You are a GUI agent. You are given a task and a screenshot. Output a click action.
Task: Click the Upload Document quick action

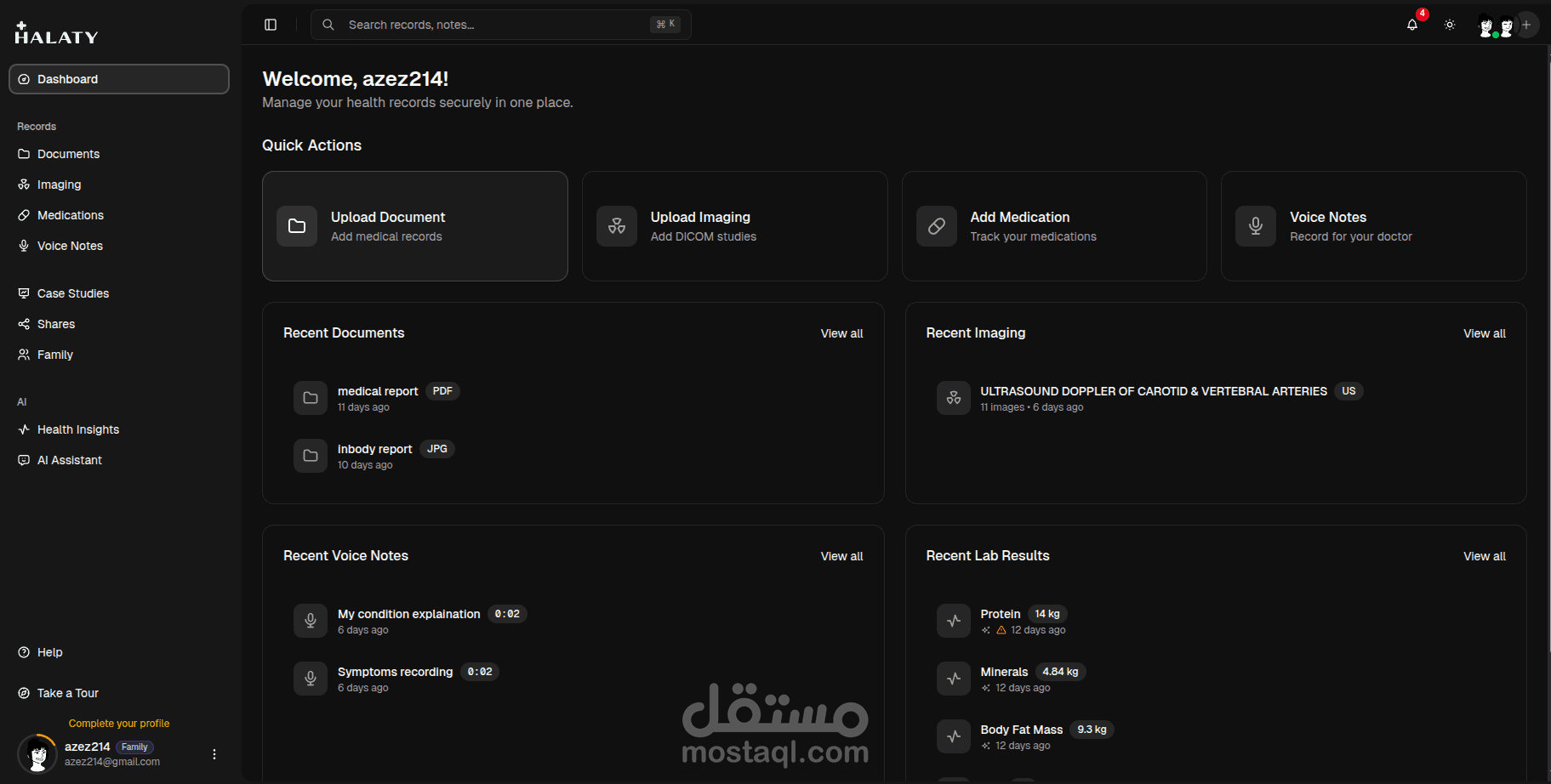pos(415,226)
